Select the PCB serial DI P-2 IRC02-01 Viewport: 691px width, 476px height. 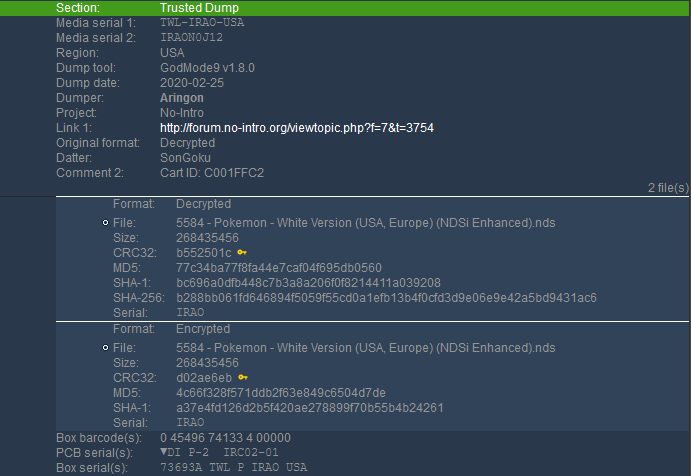(219, 453)
